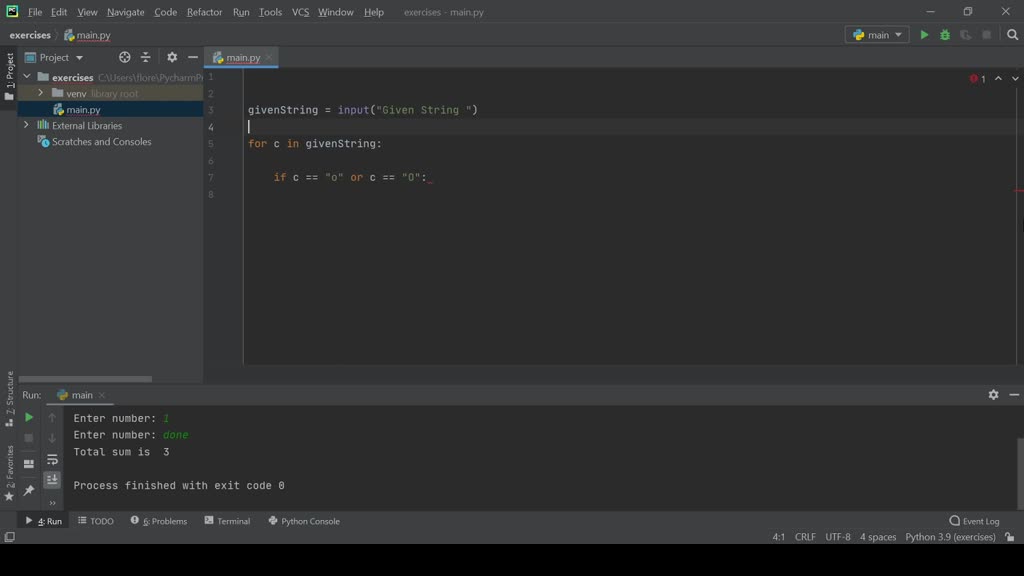The width and height of the screenshot is (1024, 576).
Task: Go to next highlighted error arrow
Action: 1015,78
